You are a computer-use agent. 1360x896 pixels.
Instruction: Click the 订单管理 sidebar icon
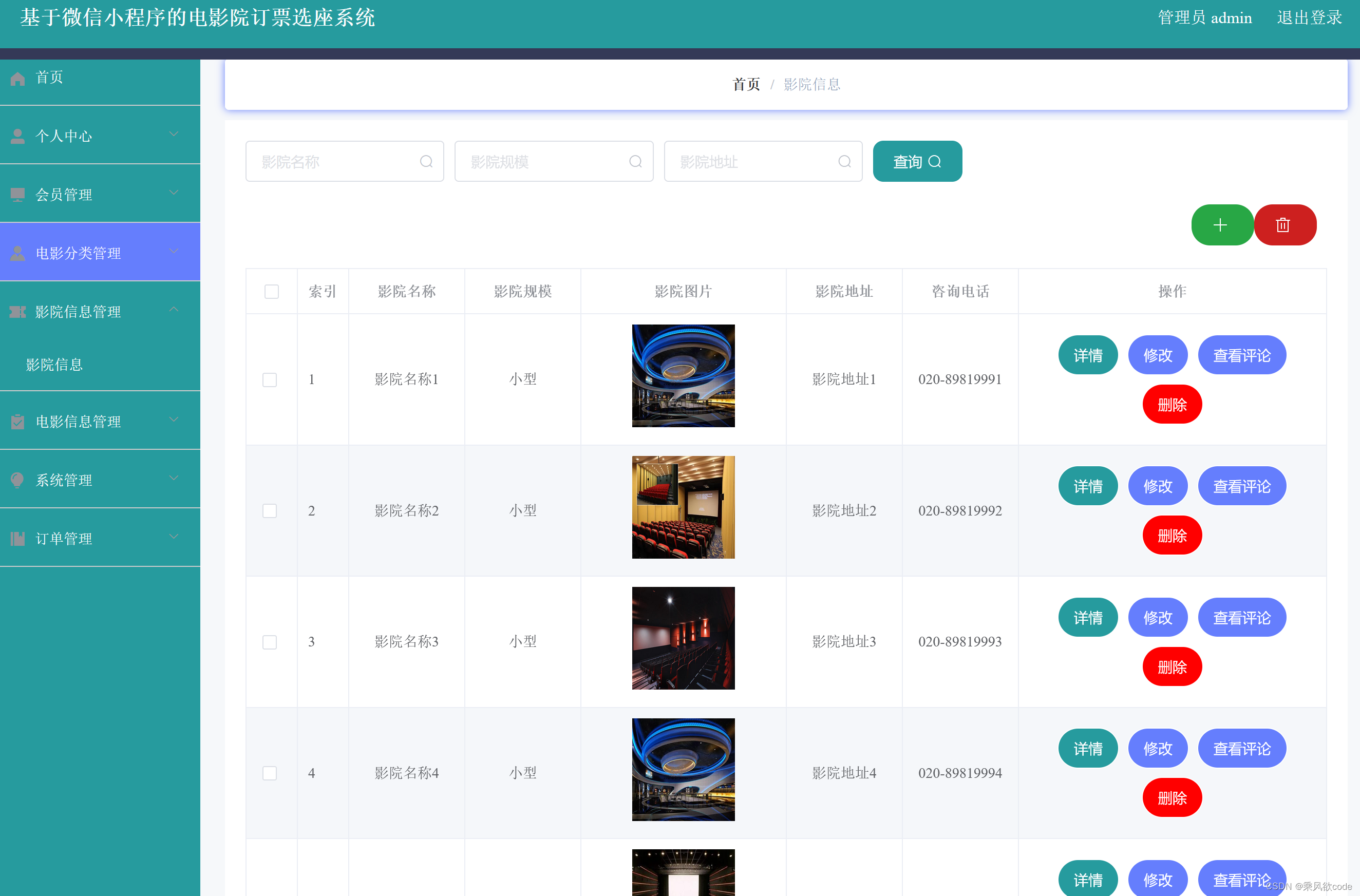tap(17, 538)
